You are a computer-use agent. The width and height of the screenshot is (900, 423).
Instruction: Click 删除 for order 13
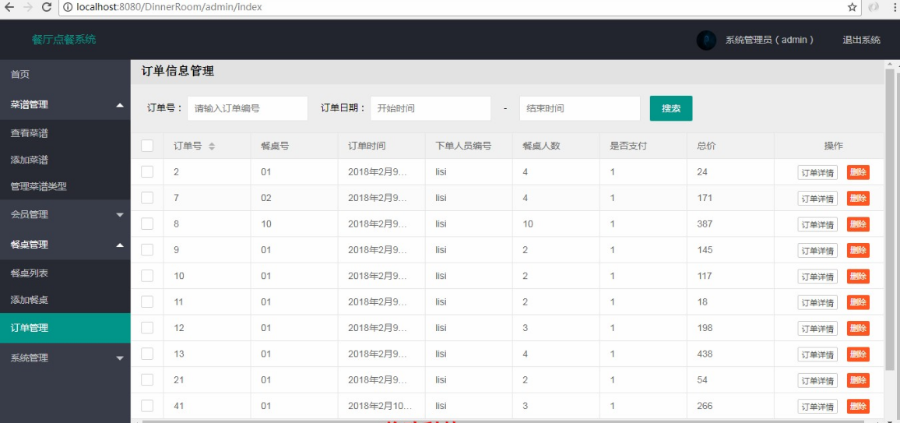point(858,354)
